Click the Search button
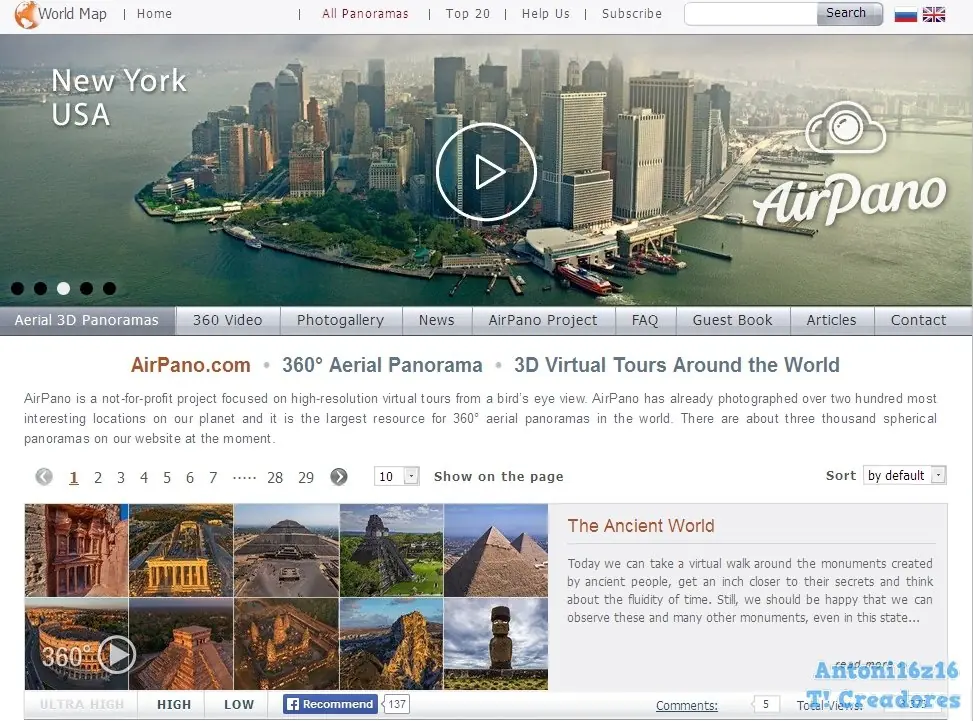973x721 pixels. 849,13
